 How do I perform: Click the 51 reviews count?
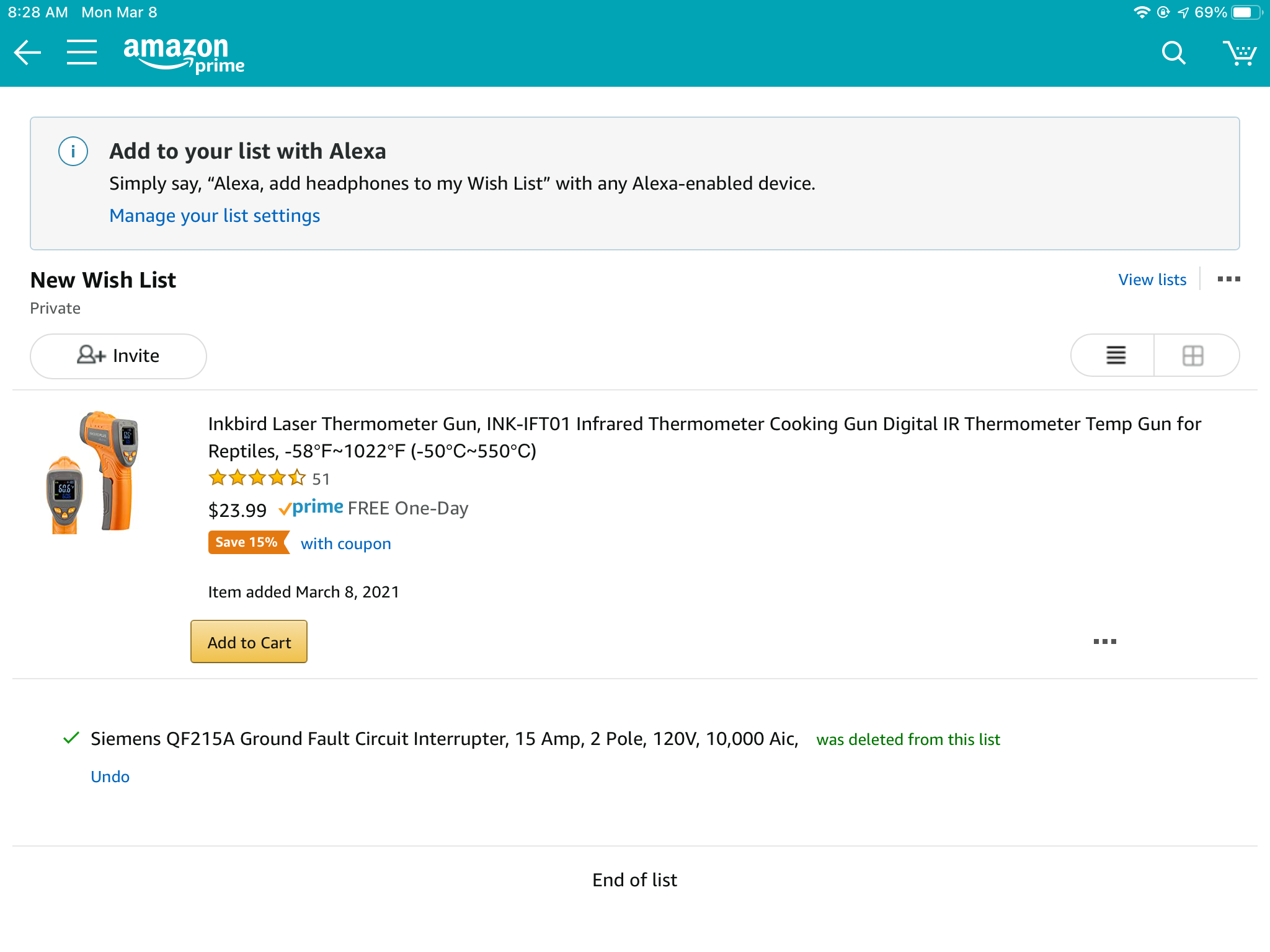click(321, 479)
